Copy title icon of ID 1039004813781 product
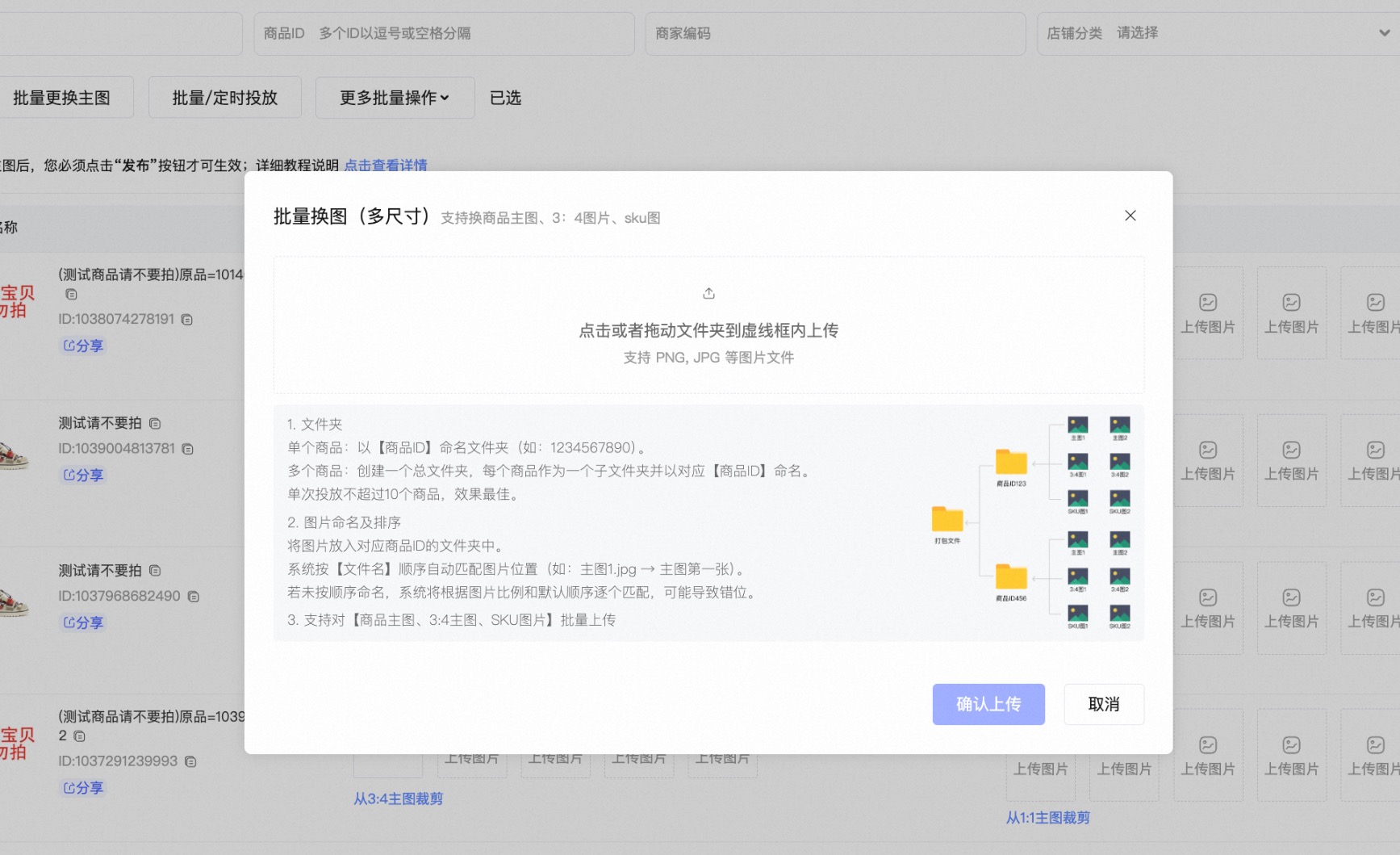 point(155,423)
